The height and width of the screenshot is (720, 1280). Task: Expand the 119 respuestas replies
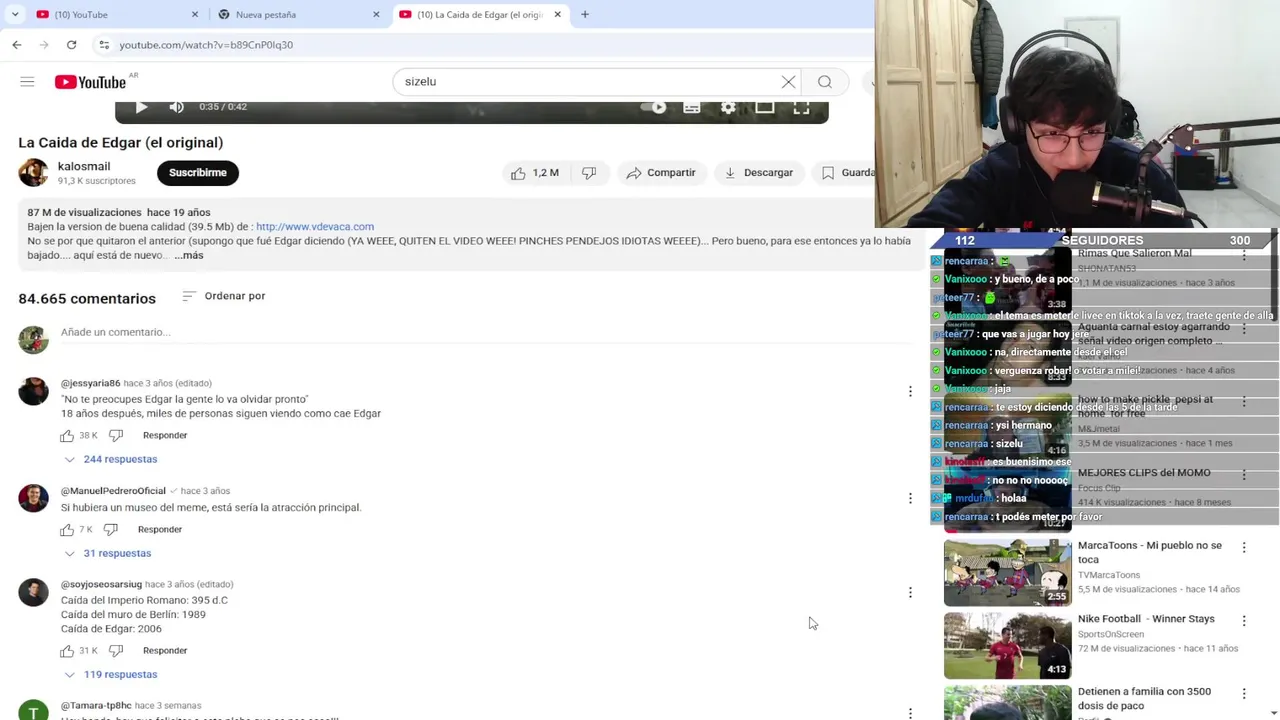(x=111, y=674)
